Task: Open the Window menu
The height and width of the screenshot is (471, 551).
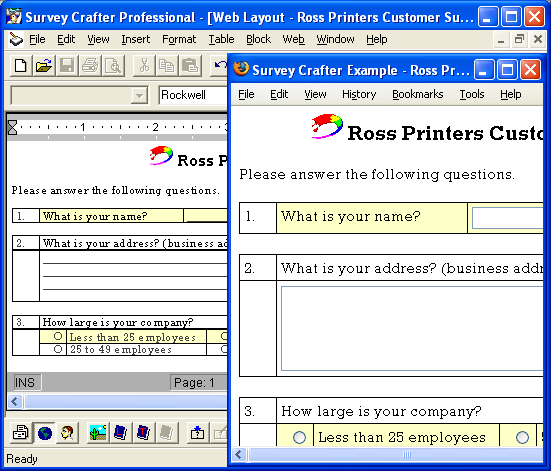Action: pyautogui.click(x=335, y=39)
